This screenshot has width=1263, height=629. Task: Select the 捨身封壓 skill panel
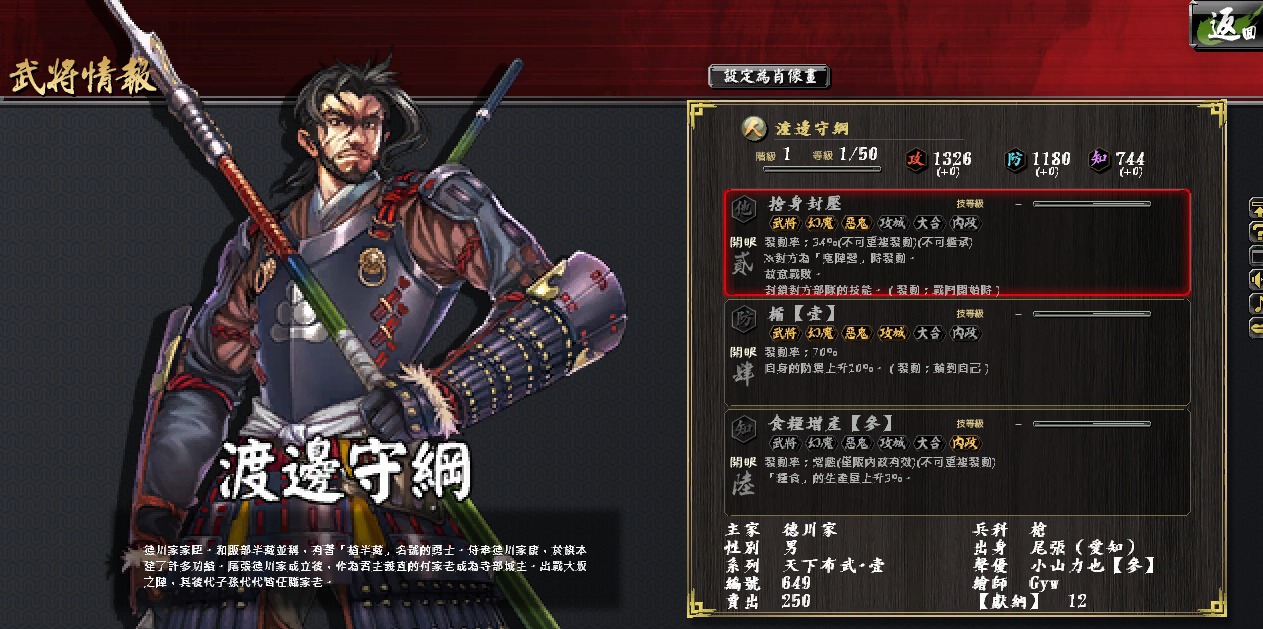coord(957,243)
